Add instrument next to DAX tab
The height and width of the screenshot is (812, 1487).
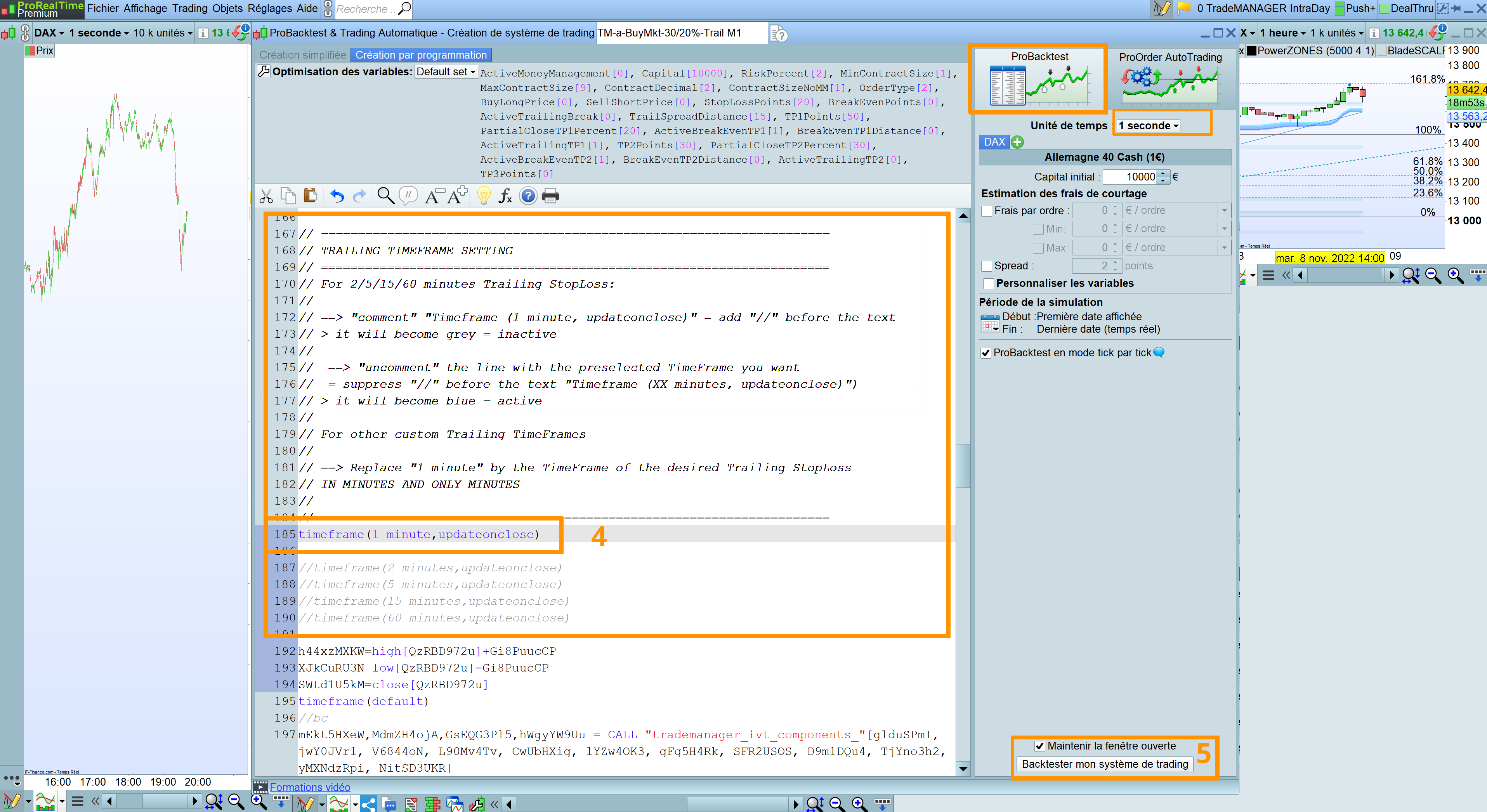[1018, 142]
